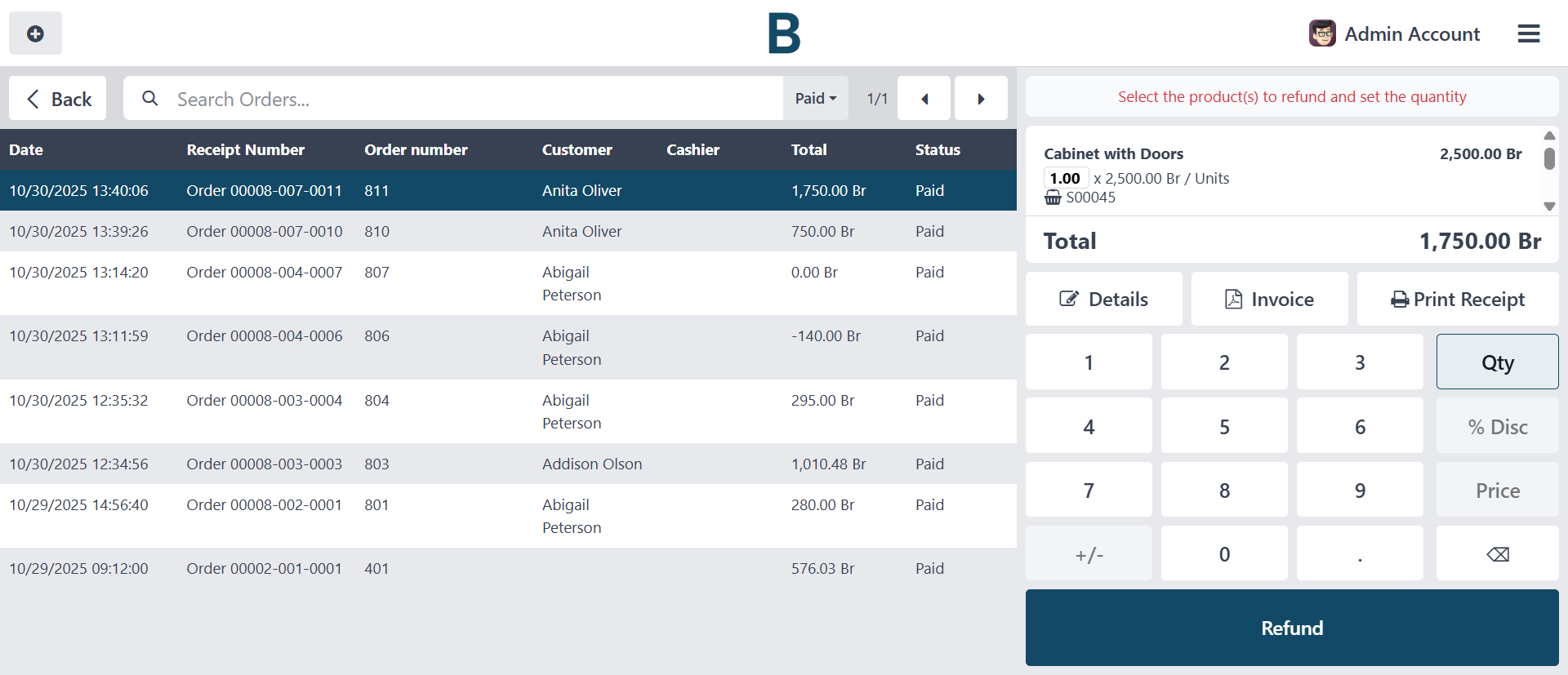Viewport: 1568px width, 675px height.
Task: Go to next orders page arrow
Action: coord(981,99)
